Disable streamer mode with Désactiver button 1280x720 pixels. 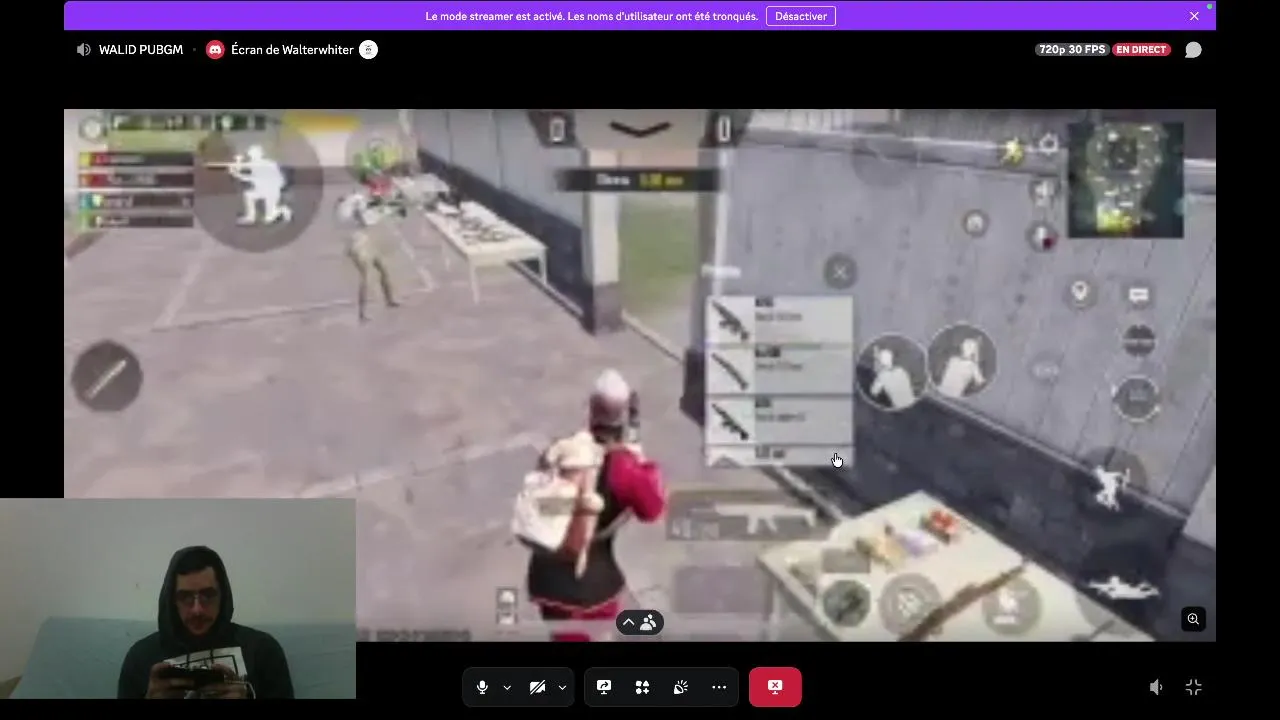[x=800, y=16]
